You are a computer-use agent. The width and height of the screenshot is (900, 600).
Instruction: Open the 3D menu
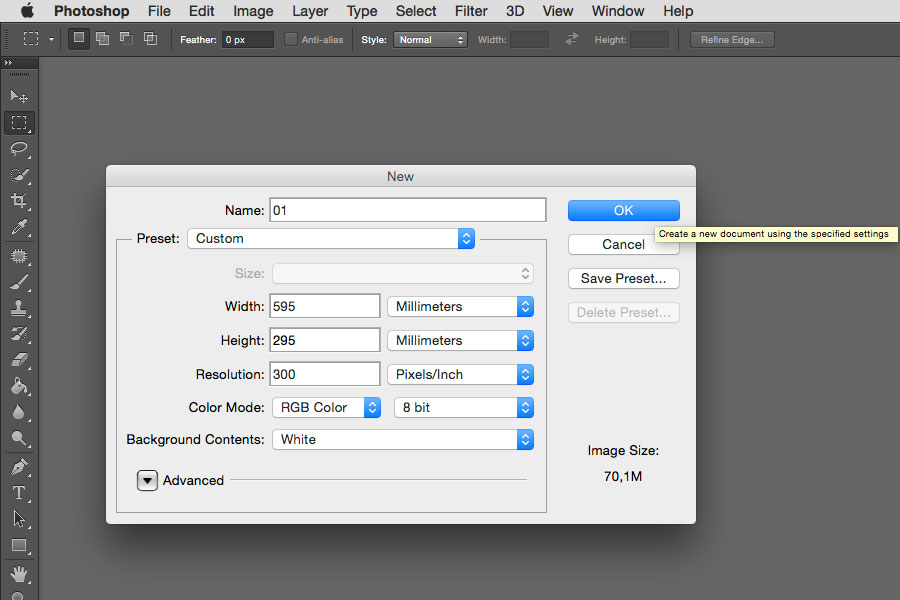515,11
